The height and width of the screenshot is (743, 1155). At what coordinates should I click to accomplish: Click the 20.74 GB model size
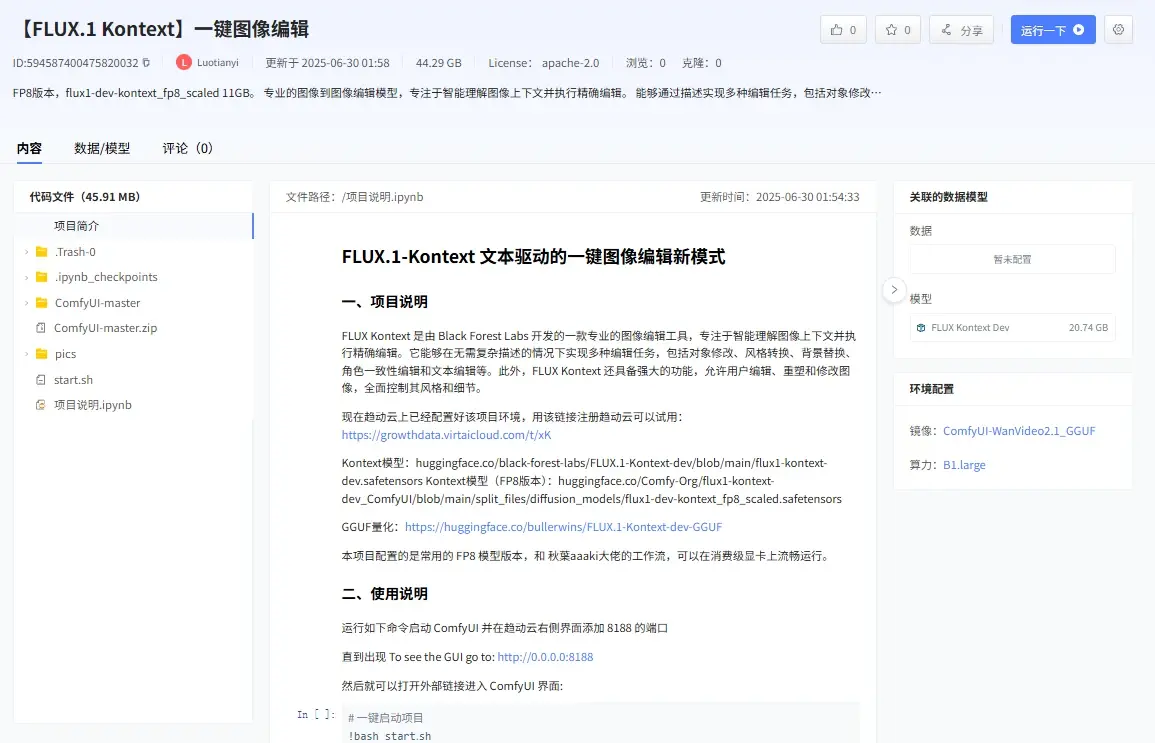point(1088,328)
